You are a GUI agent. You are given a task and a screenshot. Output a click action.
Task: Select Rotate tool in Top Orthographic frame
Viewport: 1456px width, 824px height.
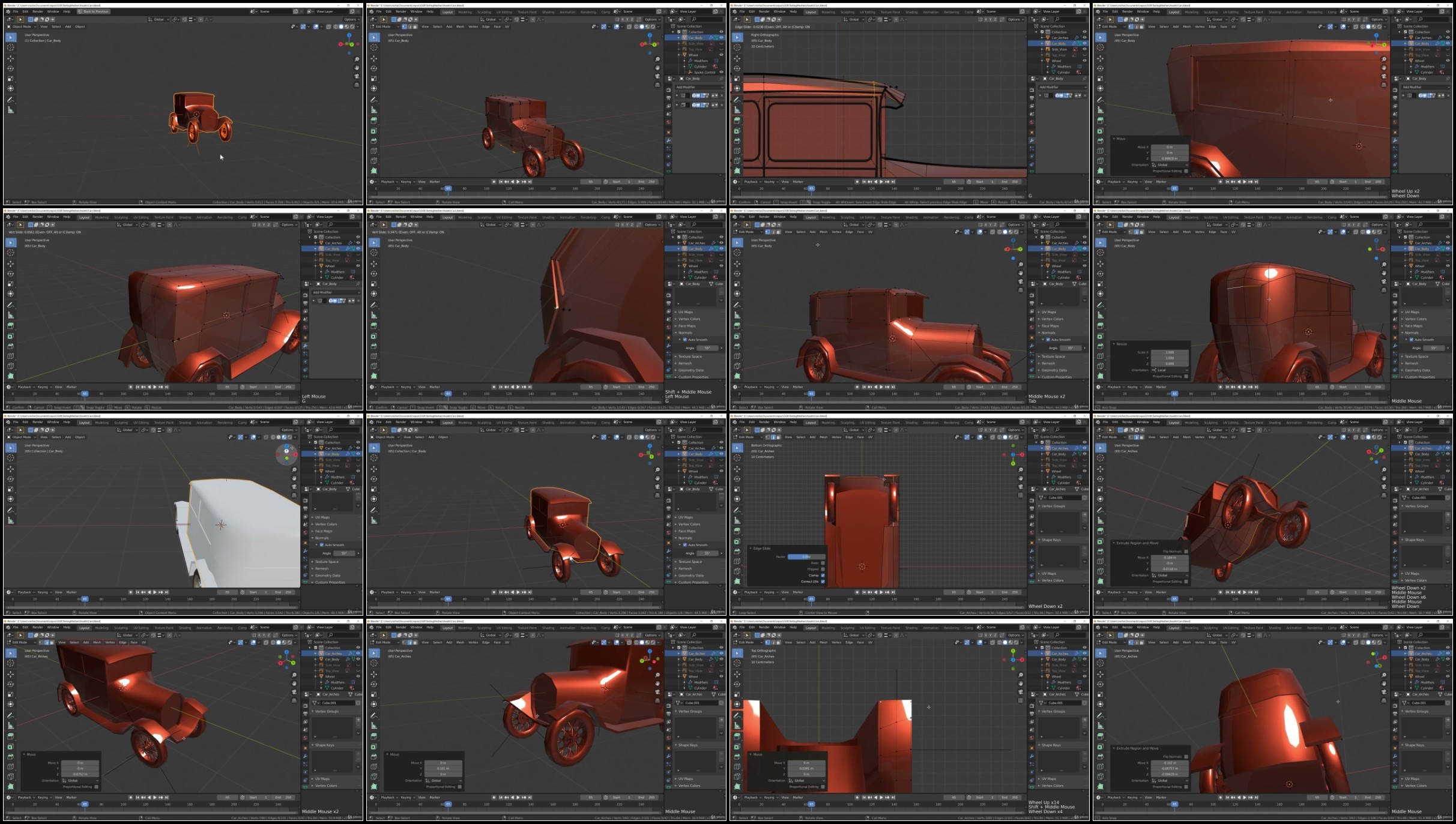pos(737,684)
